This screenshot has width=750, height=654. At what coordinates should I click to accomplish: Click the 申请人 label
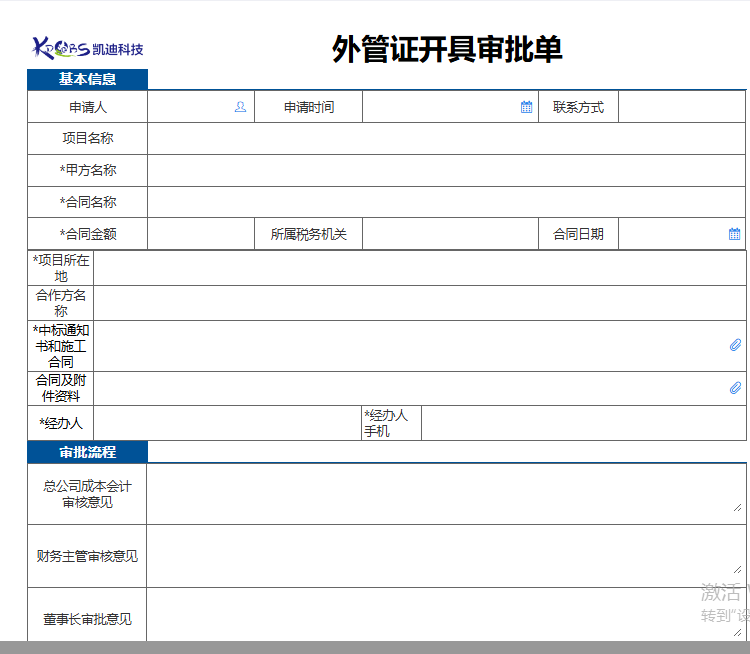[88, 107]
